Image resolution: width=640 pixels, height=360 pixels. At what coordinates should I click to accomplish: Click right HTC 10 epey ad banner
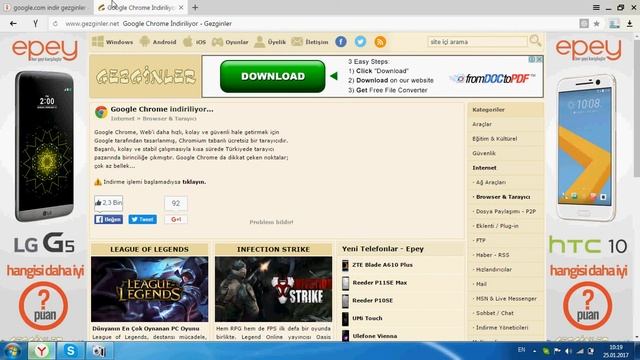pos(589,187)
